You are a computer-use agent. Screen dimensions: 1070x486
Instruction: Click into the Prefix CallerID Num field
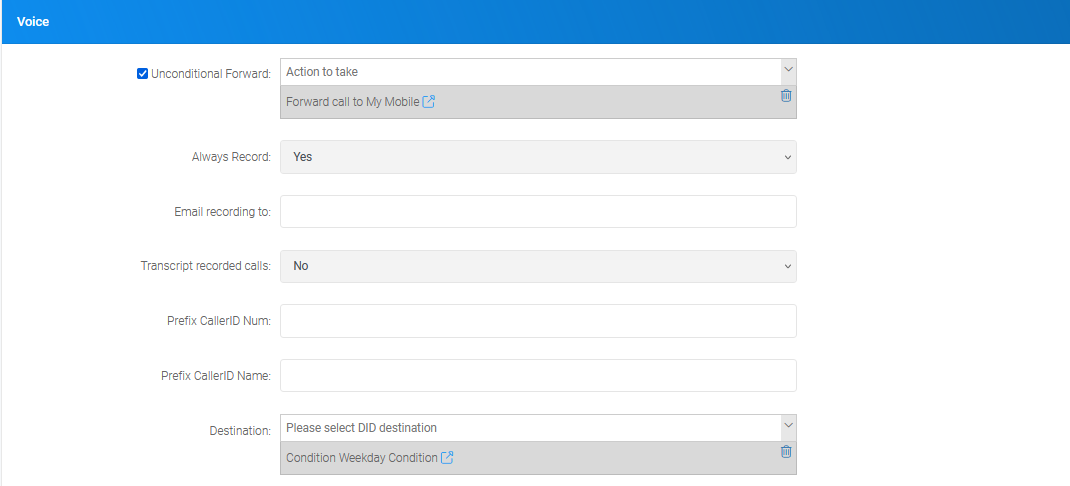(538, 321)
